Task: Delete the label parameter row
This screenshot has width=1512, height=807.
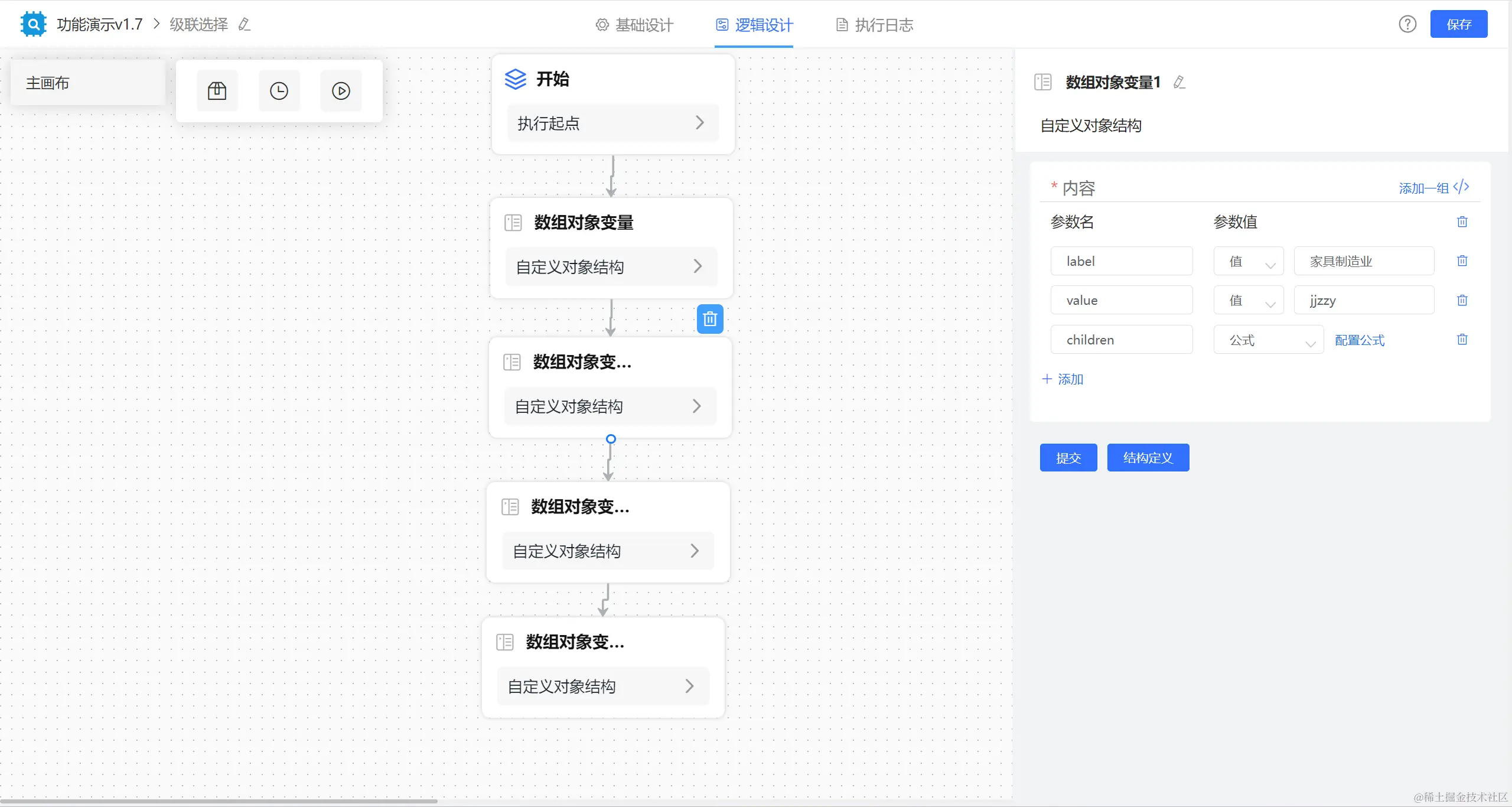Action: (1462, 261)
